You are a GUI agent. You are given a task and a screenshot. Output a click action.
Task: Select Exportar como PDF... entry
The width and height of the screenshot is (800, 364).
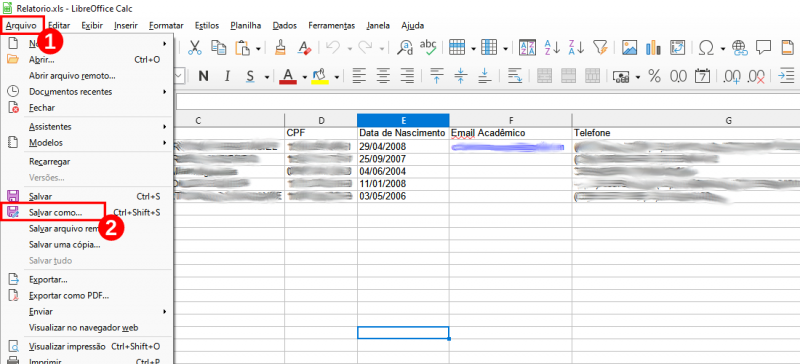click(x=69, y=296)
